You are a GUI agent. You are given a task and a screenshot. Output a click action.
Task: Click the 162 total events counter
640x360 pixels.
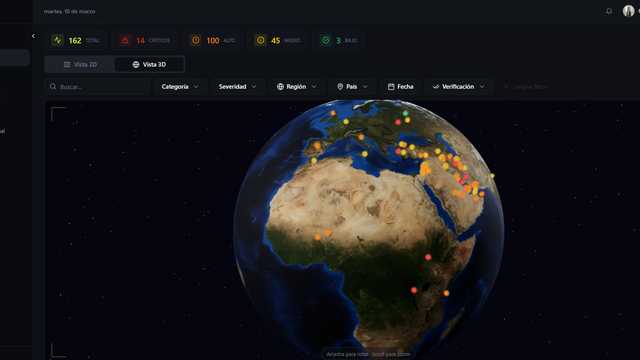coord(76,40)
